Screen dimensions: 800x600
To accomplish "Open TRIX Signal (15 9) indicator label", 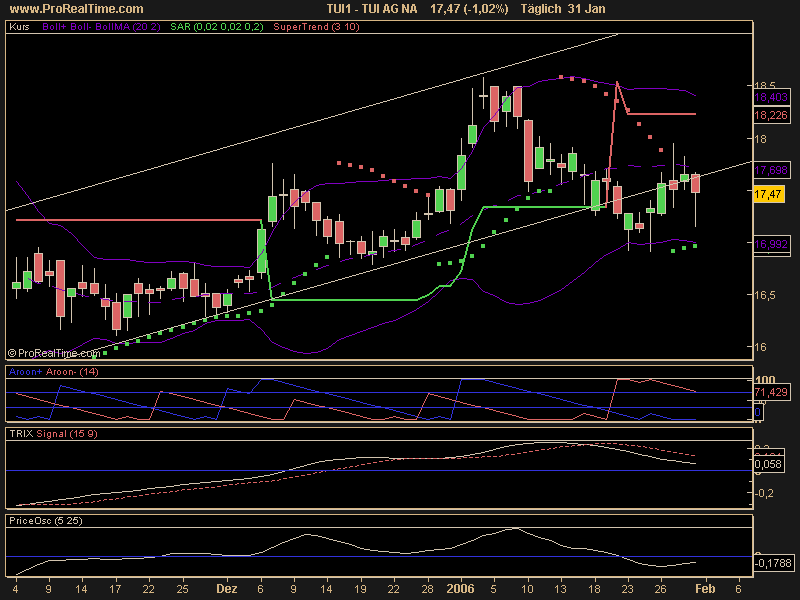I will coord(53,434).
